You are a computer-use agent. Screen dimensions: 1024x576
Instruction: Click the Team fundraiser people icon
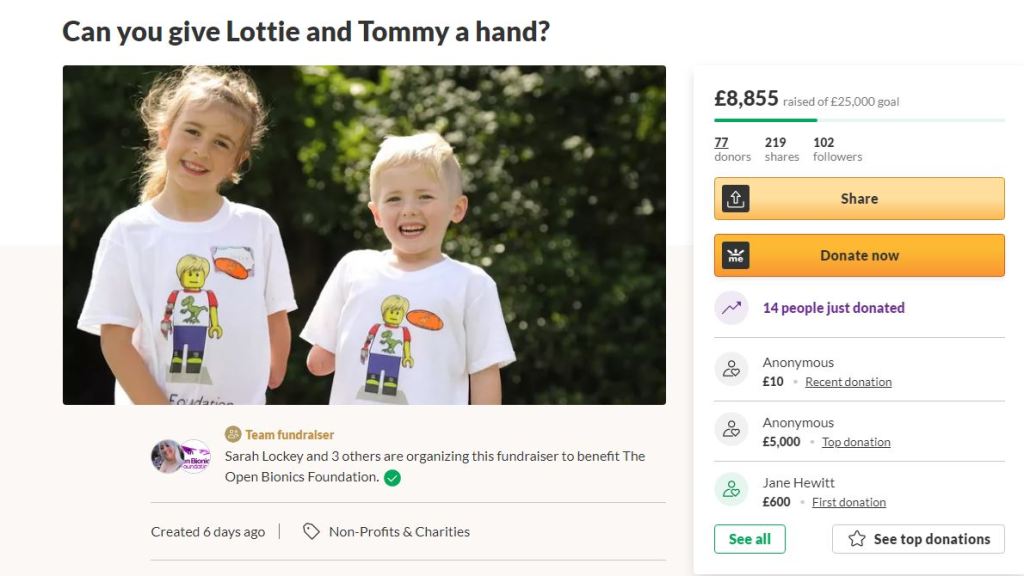coord(233,434)
